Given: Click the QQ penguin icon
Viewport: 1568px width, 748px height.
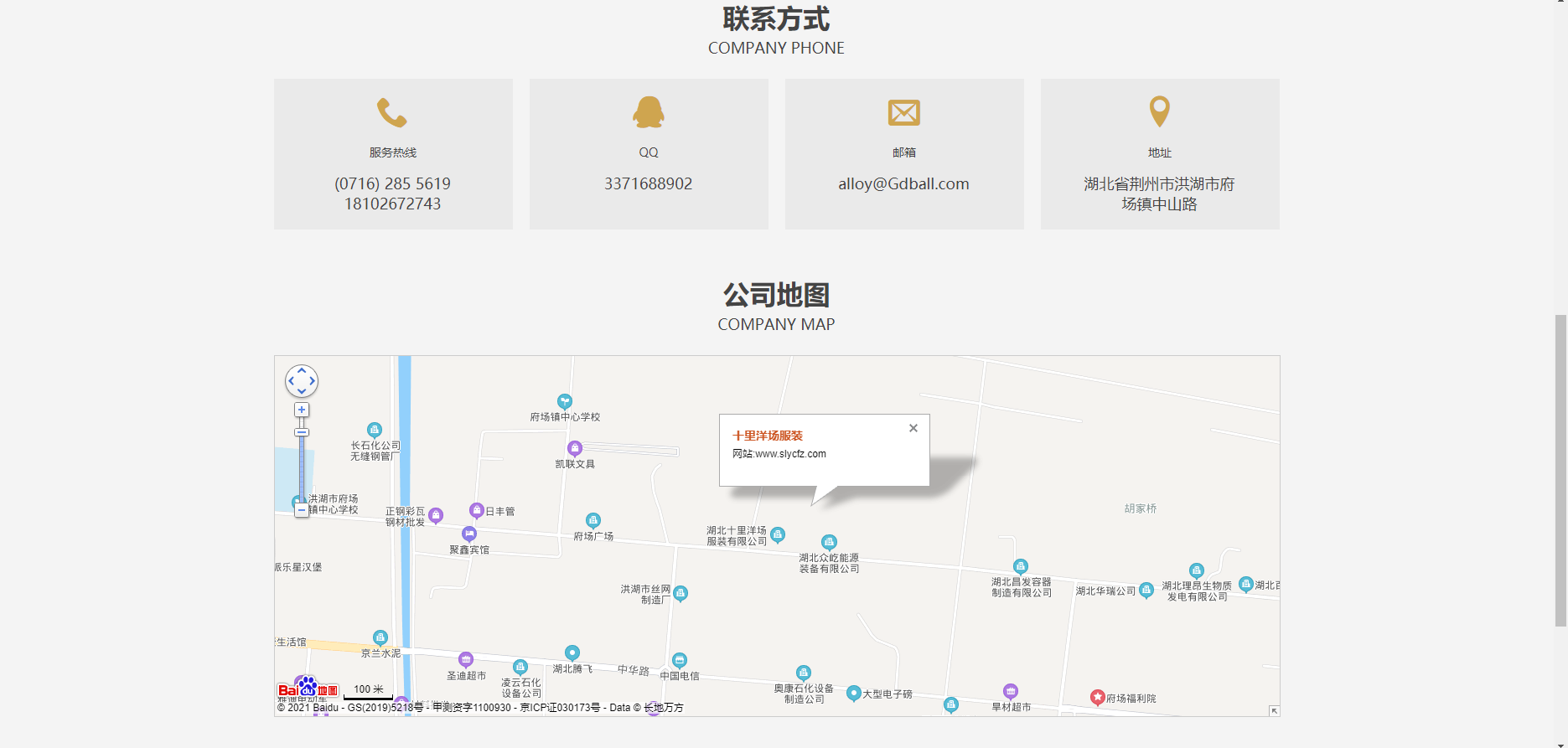Looking at the screenshot, I should (x=649, y=112).
